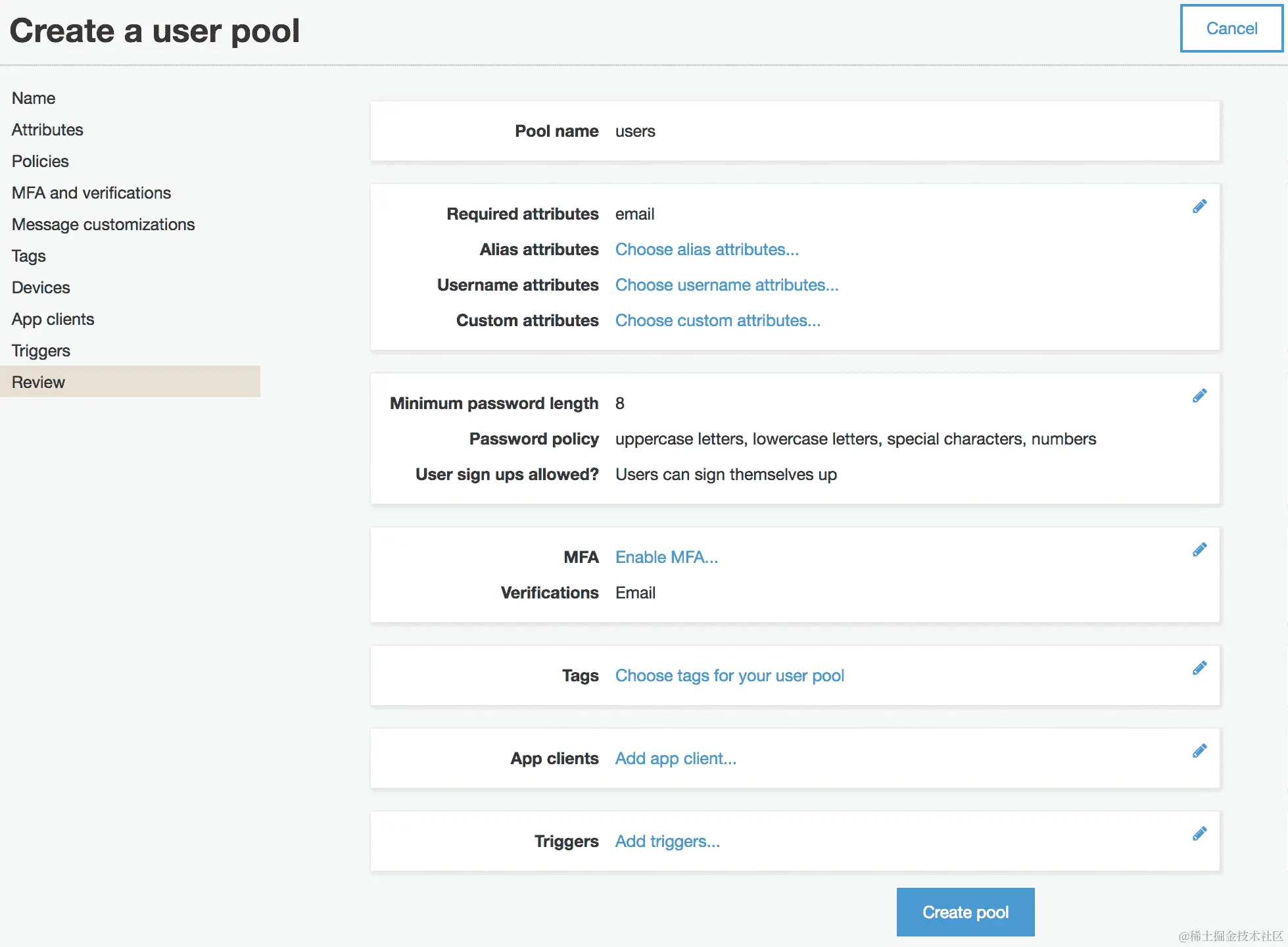
Task: Click the Add triggers link
Action: click(x=667, y=842)
